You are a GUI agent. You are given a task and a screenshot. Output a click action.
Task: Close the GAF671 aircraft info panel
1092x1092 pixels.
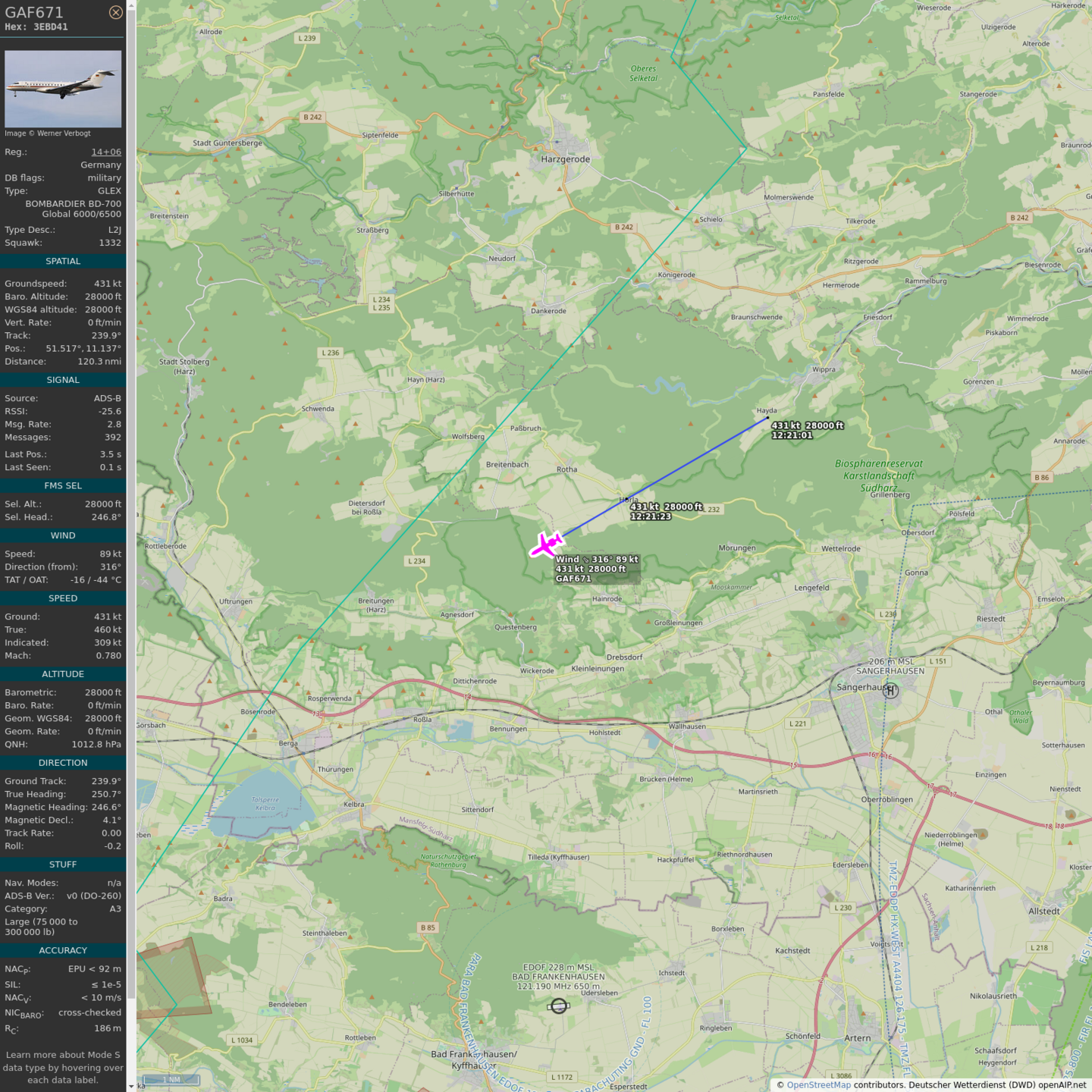115,12
